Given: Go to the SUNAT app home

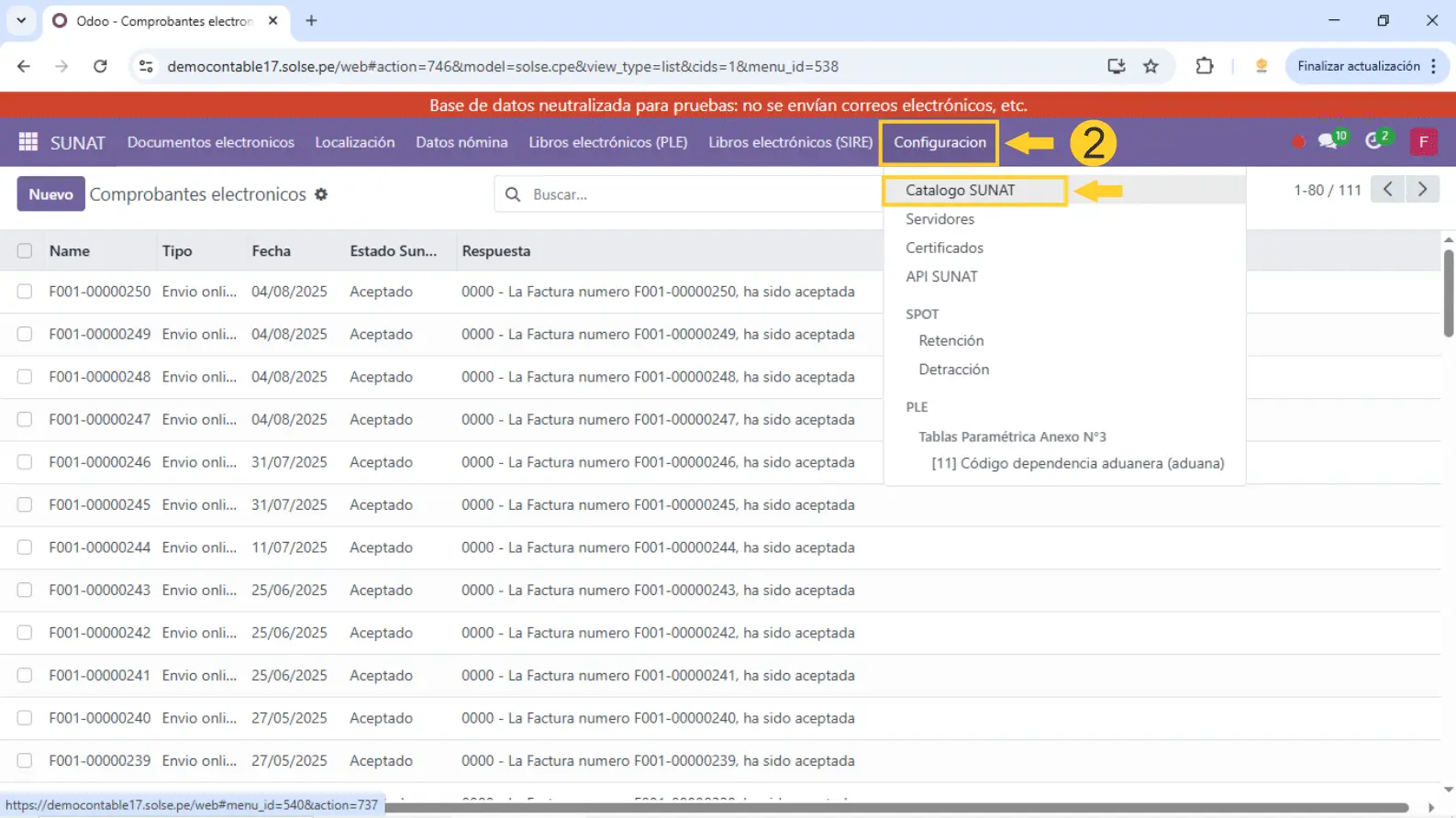Looking at the screenshot, I should pyautogui.click(x=77, y=142).
